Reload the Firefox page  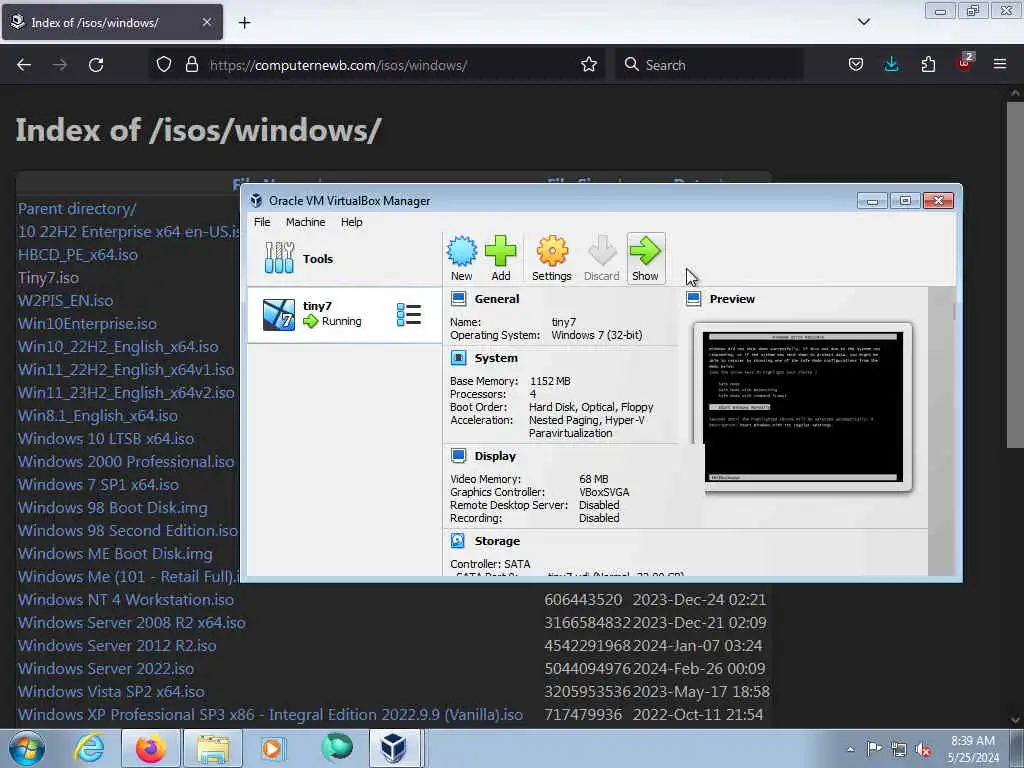(x=96, y=65)
